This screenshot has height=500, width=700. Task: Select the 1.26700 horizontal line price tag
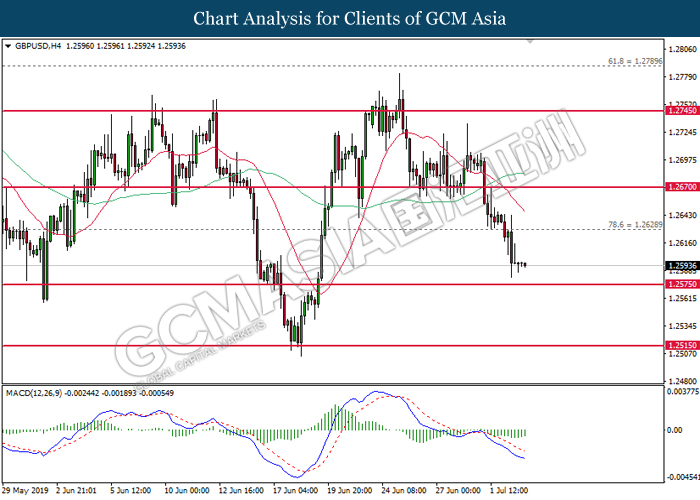coord(682,187)
